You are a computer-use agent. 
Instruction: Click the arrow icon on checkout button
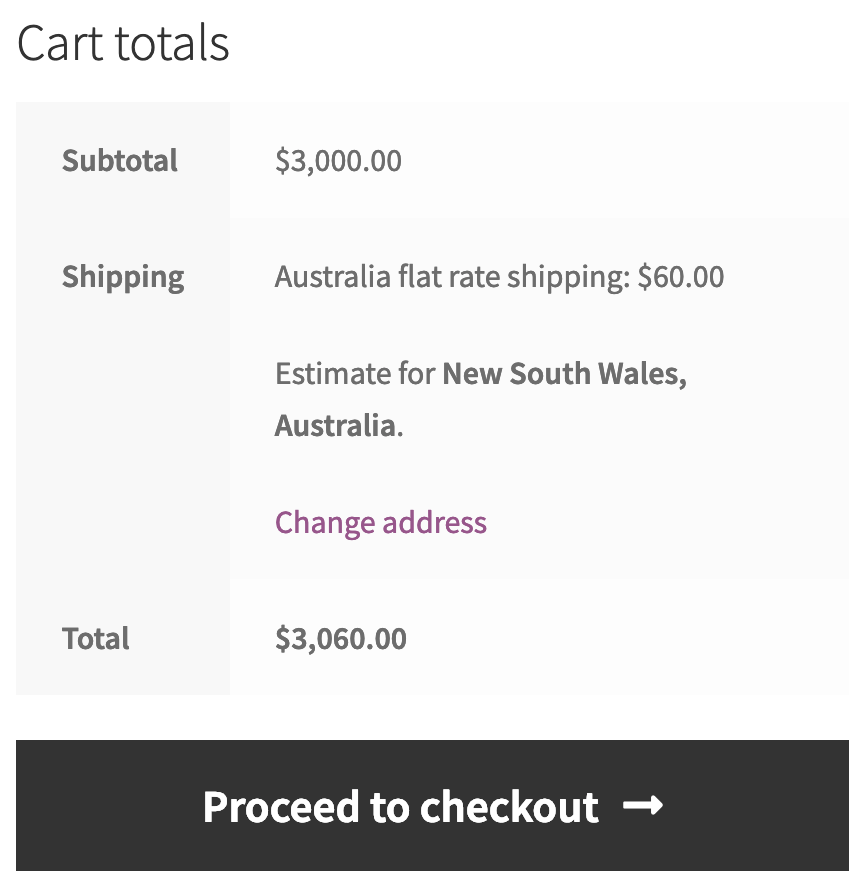642,806
